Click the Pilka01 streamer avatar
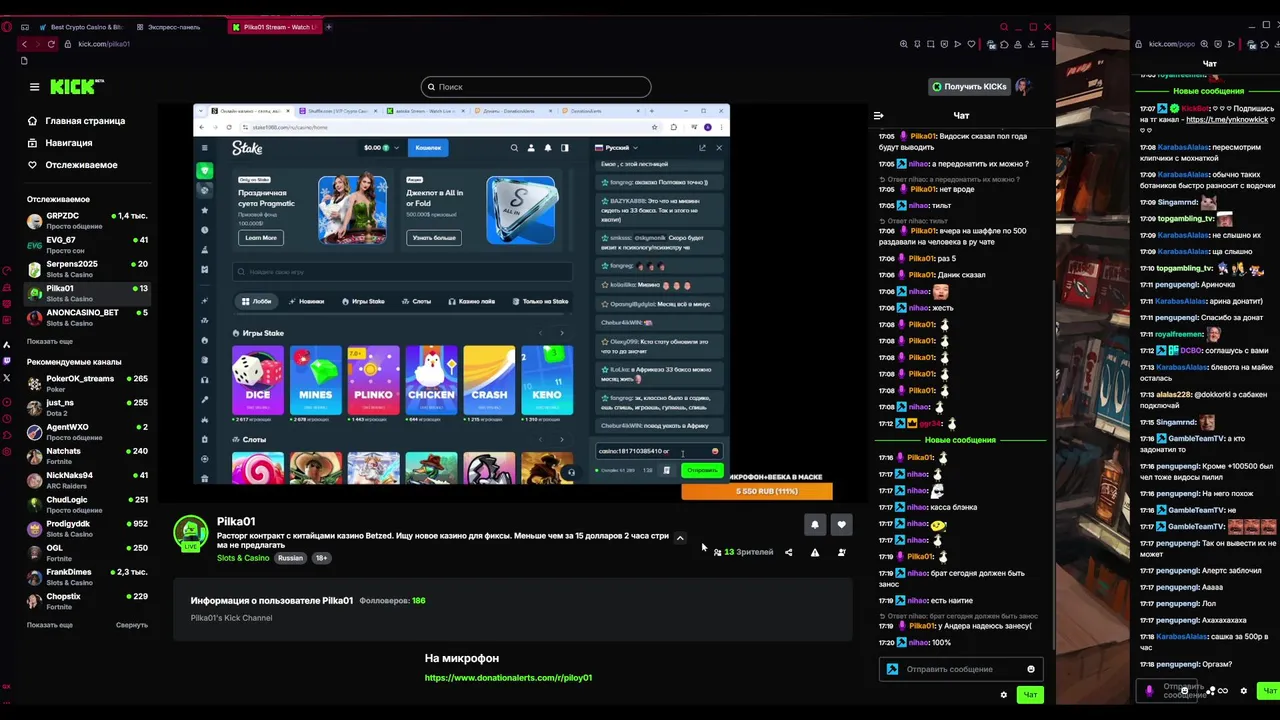 click(x=191, y=534)
